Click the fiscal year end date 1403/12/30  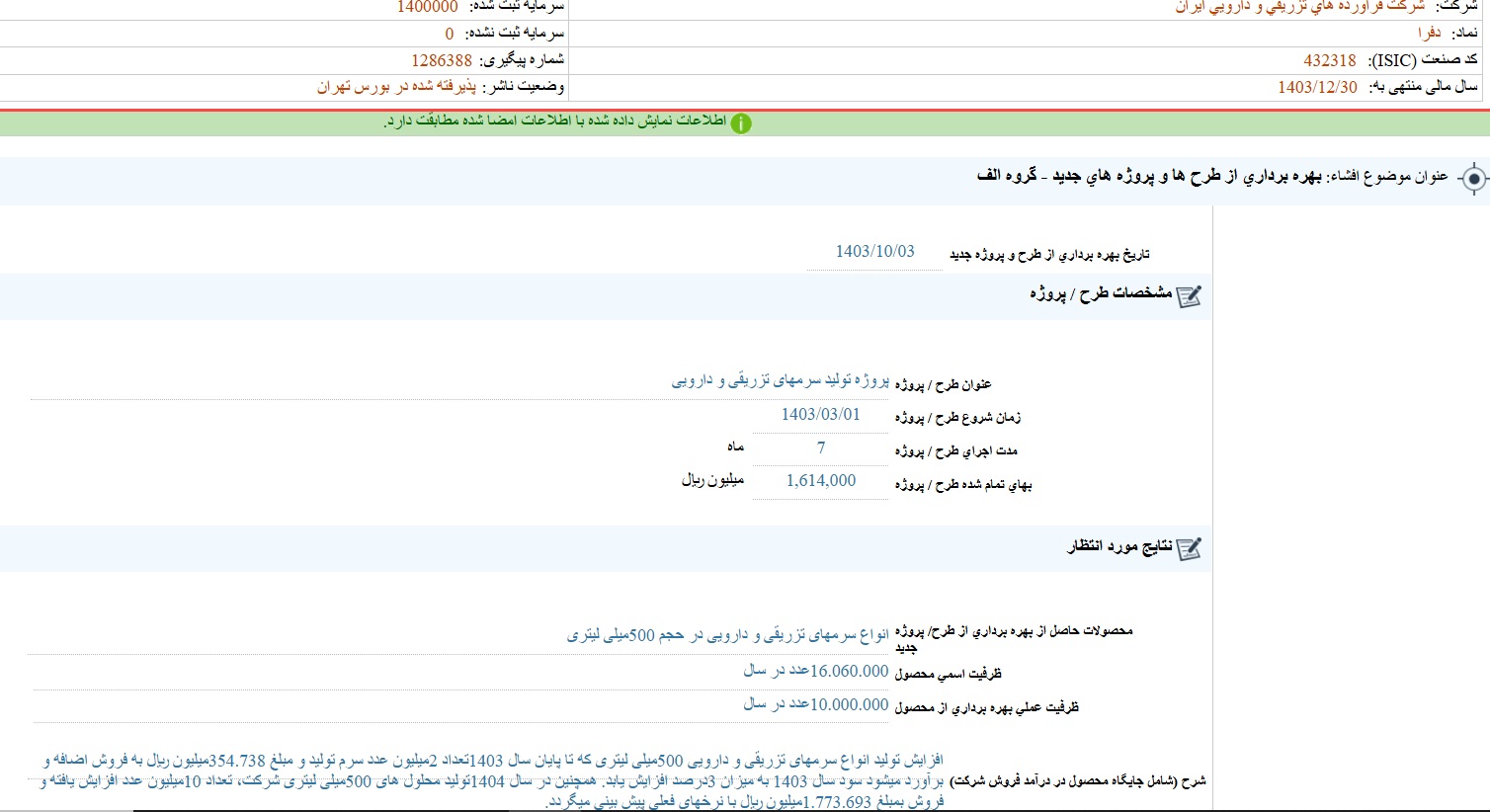(x=1317, y=87)
